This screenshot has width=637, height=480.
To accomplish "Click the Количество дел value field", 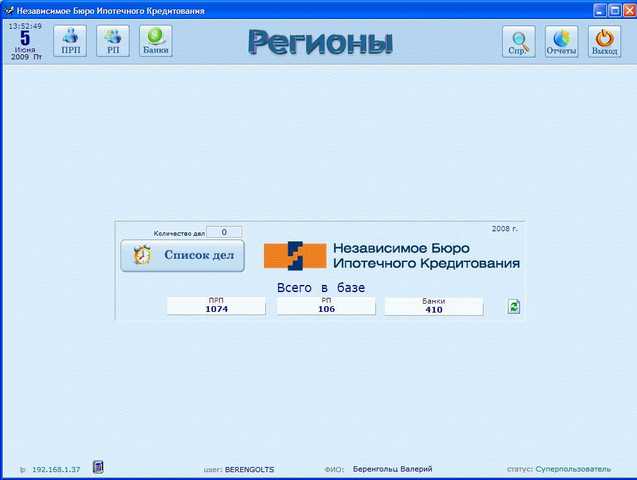I will click(x=224, y=232).
